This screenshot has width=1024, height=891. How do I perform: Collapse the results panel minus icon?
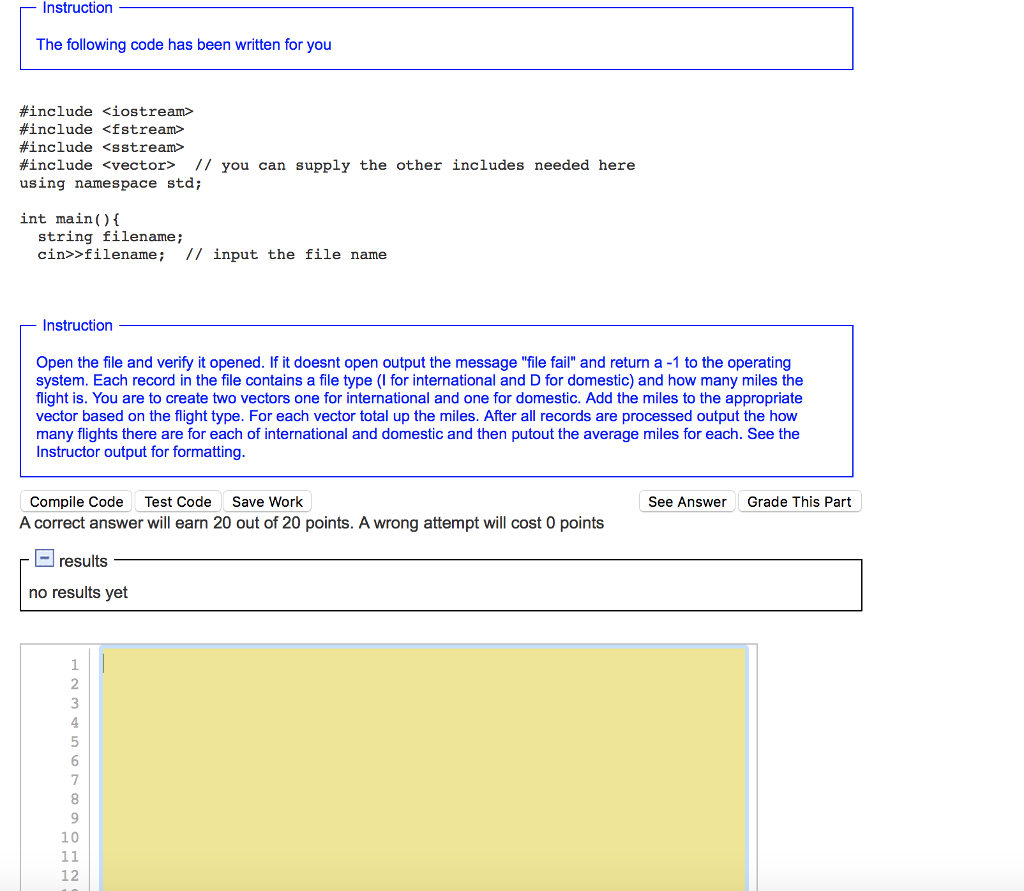coord(44,558)
